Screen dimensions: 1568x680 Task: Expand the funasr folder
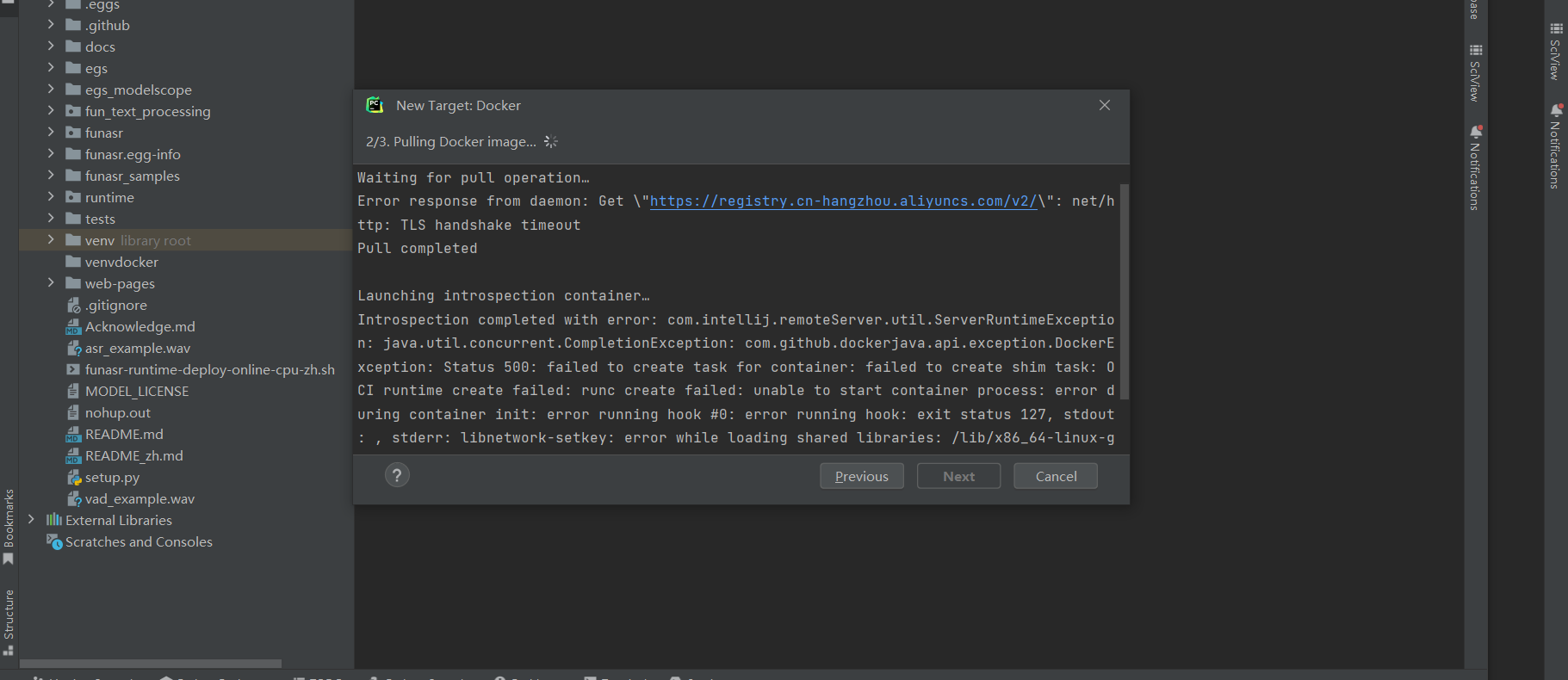tap(51, 133)
